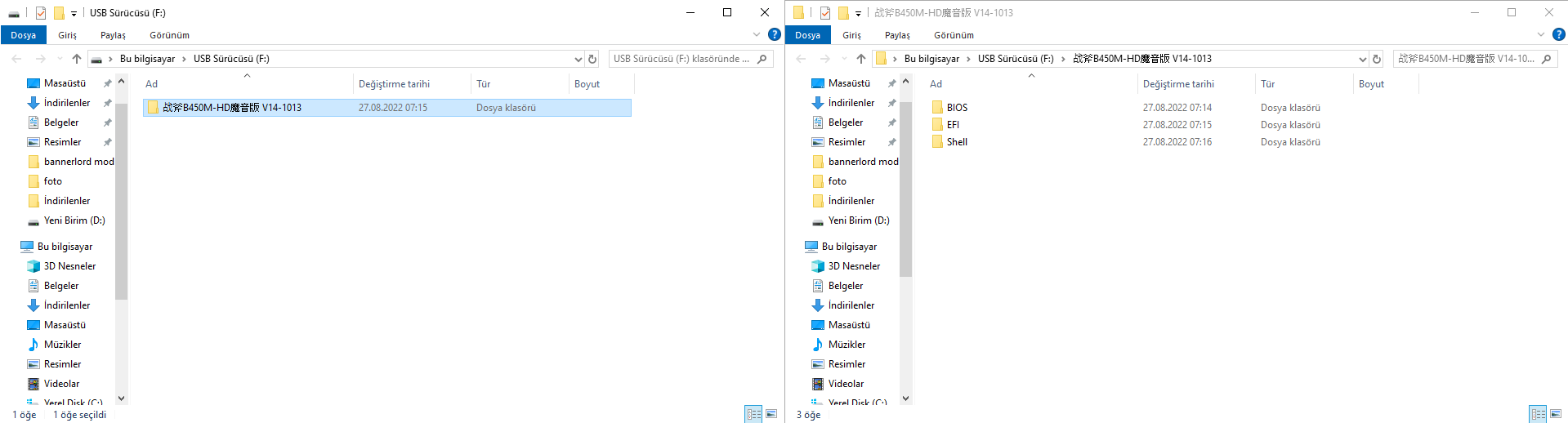Viewport: 1568px width, 423px height.
Task: Open bannerlord mod folder in left sidebar
Action: tap(78, 162)
